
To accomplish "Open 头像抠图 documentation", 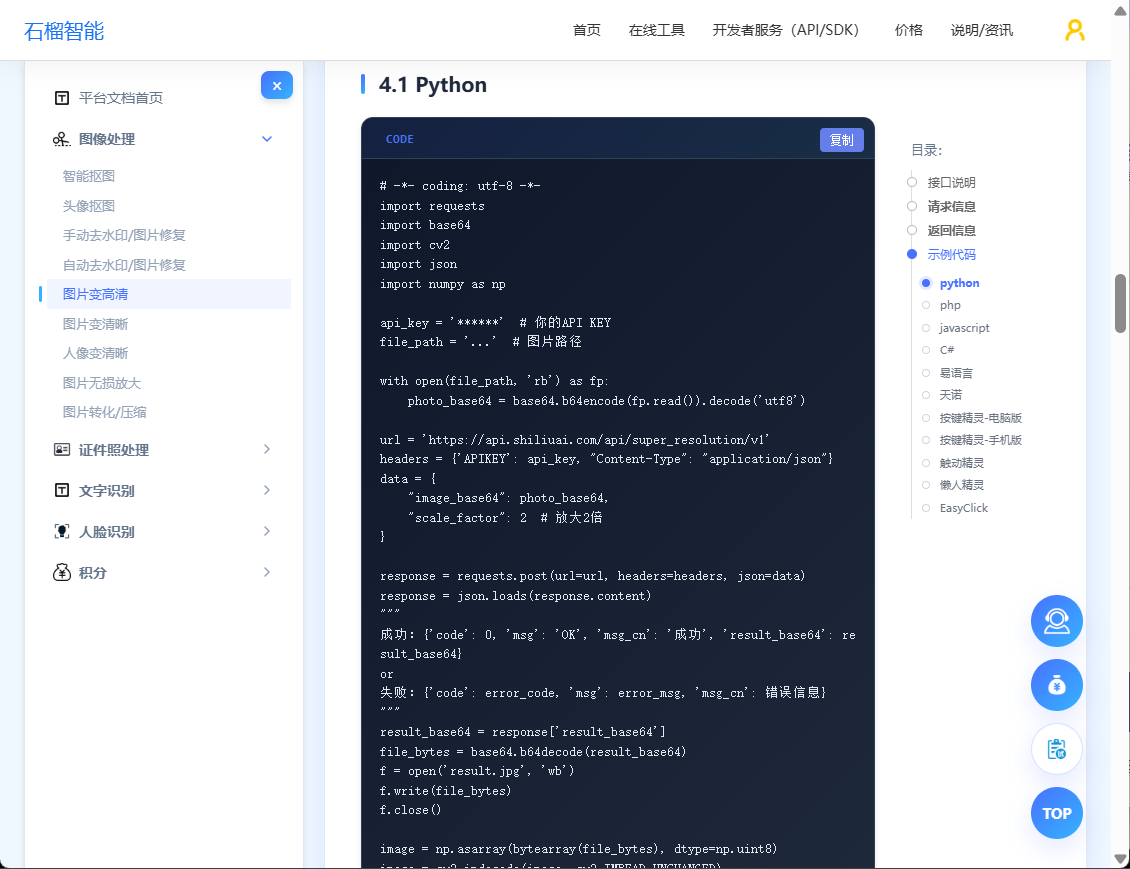I will tap(89, 206).
